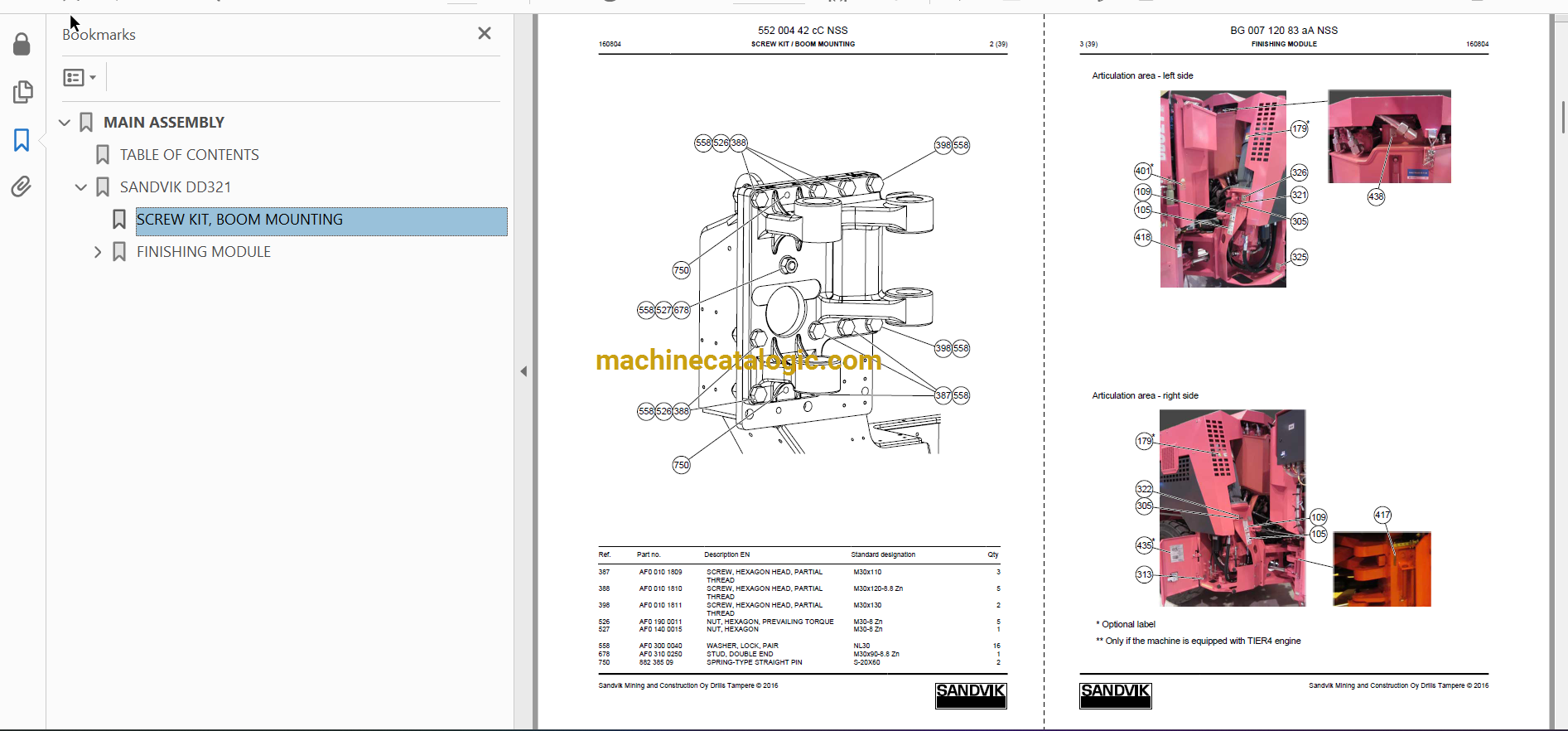Click the orange detail photo for callout 417

pyautogui.click(x=1382, y=569)
